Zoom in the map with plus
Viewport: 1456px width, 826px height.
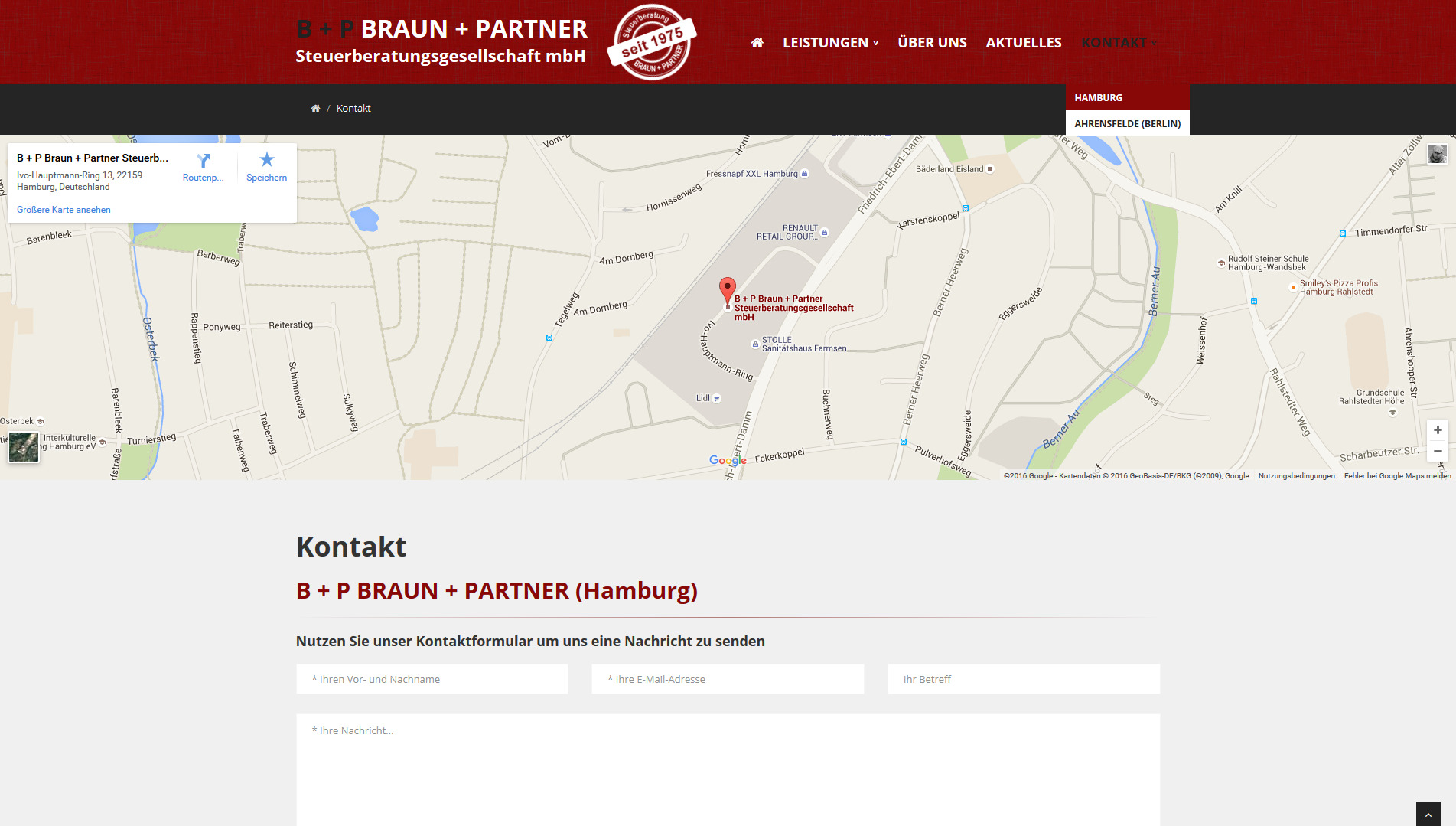click(x=1438, y=430)
